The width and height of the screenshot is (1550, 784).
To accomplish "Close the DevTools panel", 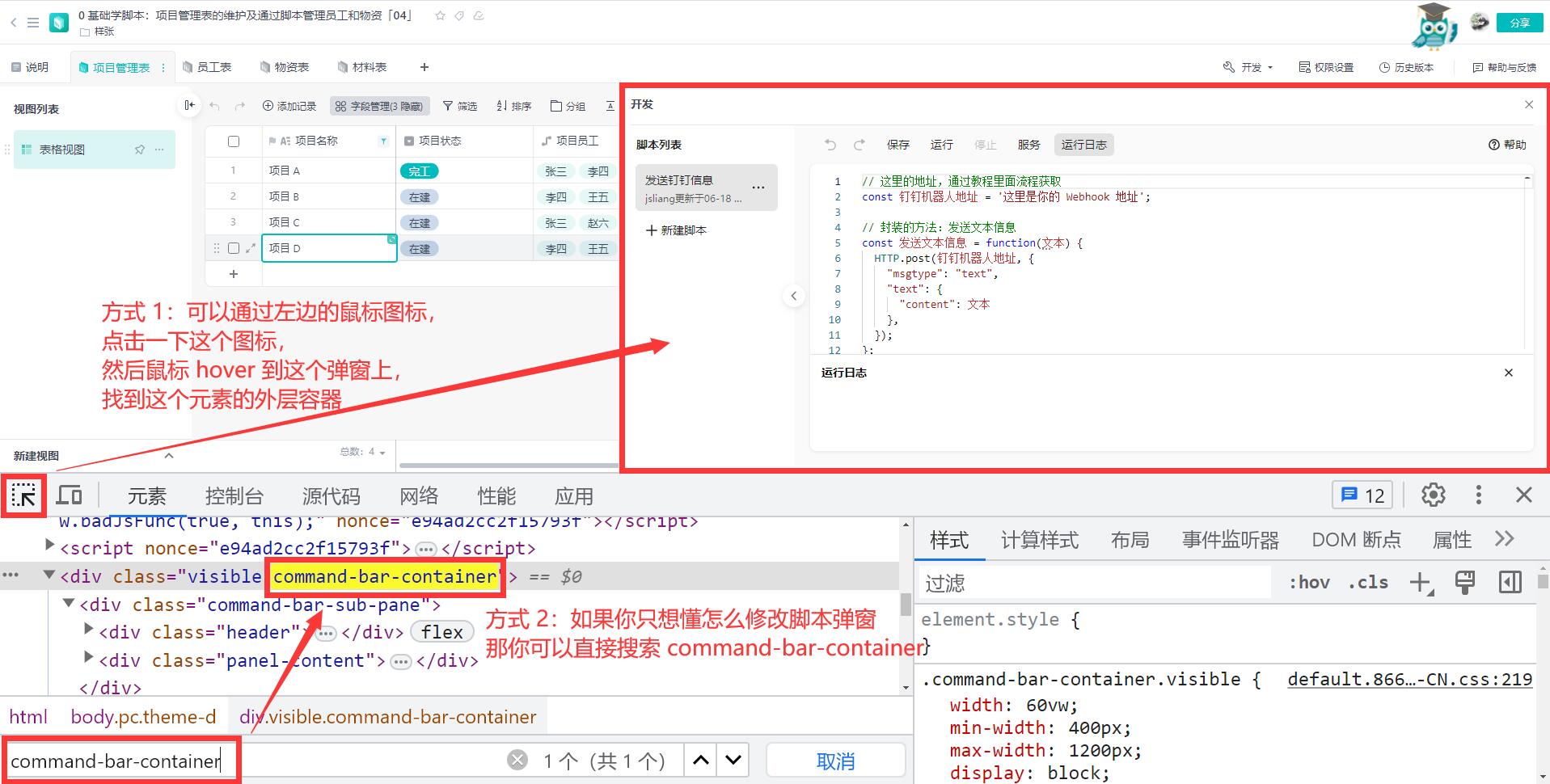I will pos(1524,495).
